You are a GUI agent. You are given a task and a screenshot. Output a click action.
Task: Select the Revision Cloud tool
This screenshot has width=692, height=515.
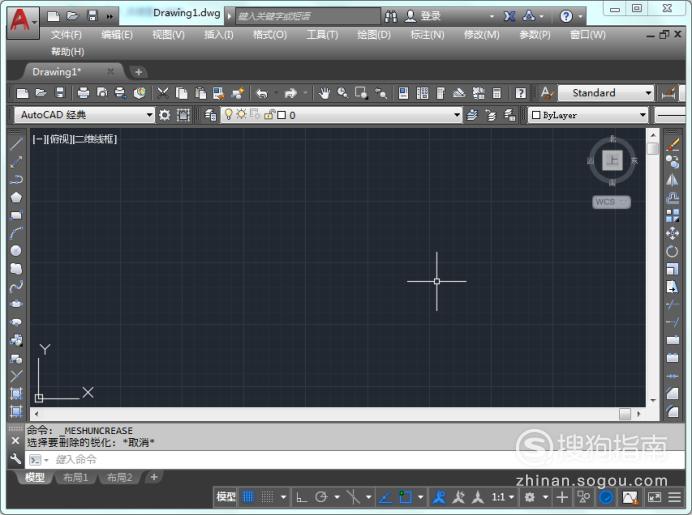[16, 269]
